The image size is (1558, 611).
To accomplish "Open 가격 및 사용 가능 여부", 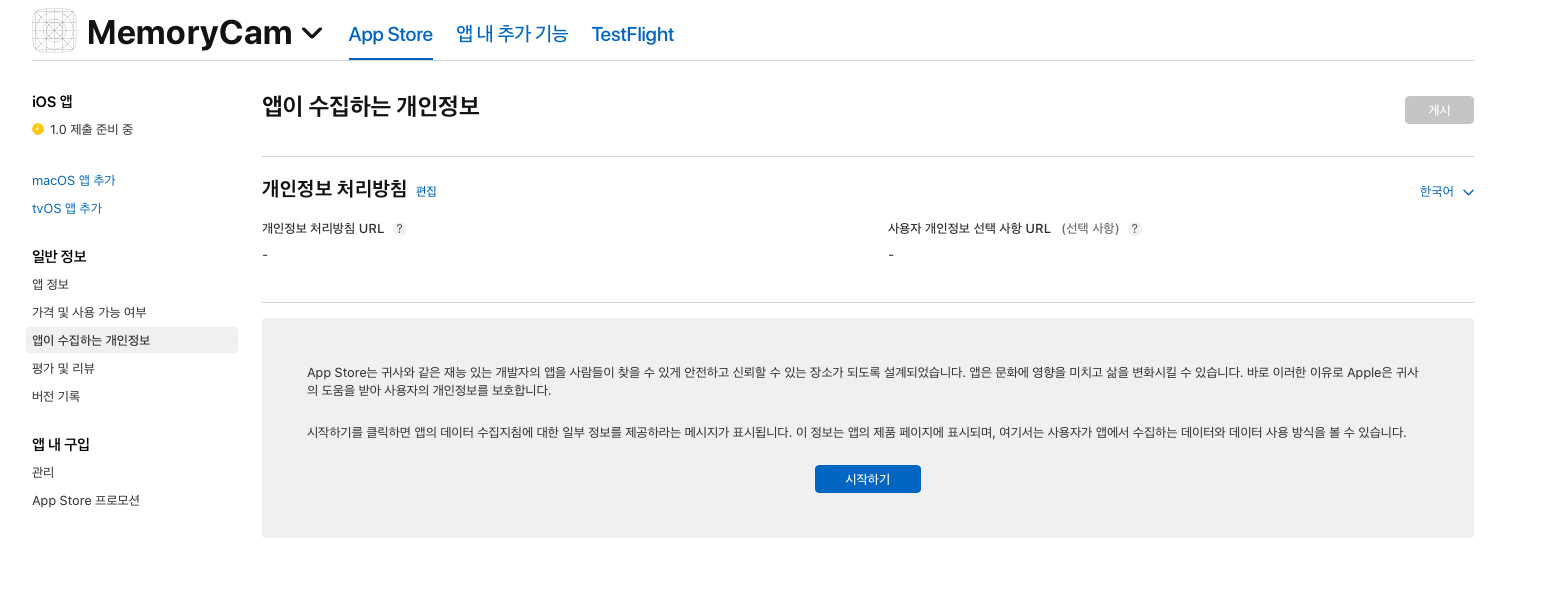I will coord(89,312).
